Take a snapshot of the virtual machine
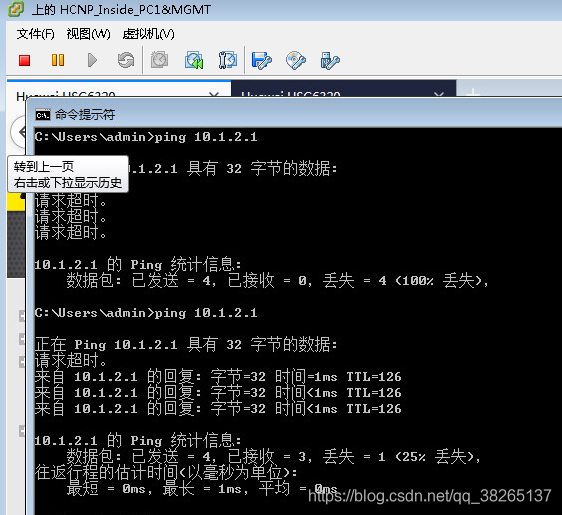Image resolution: width=562 pixels, height=515 pixels. point(159,59)
